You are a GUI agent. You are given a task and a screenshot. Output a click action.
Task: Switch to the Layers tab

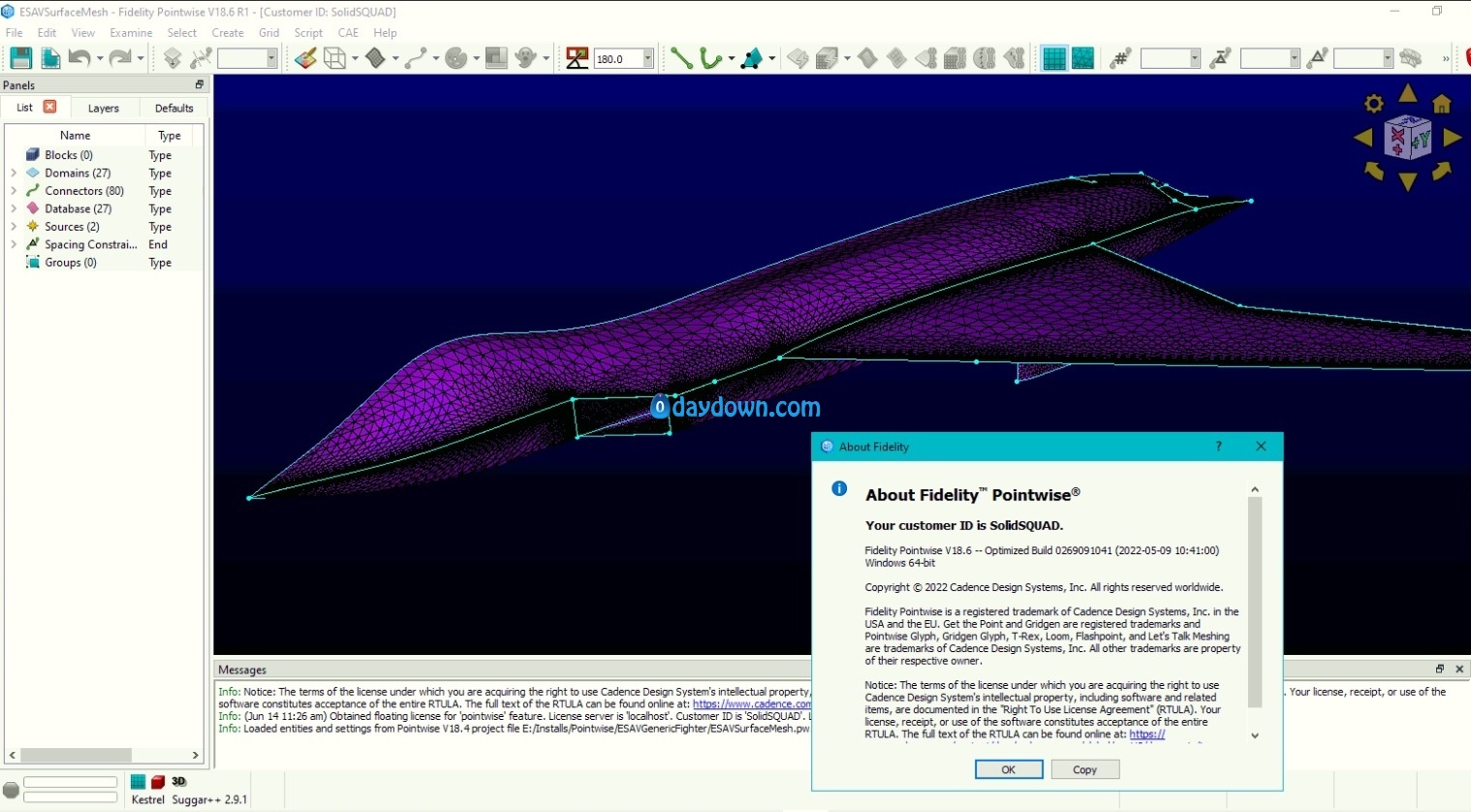[x=104, y=109]
